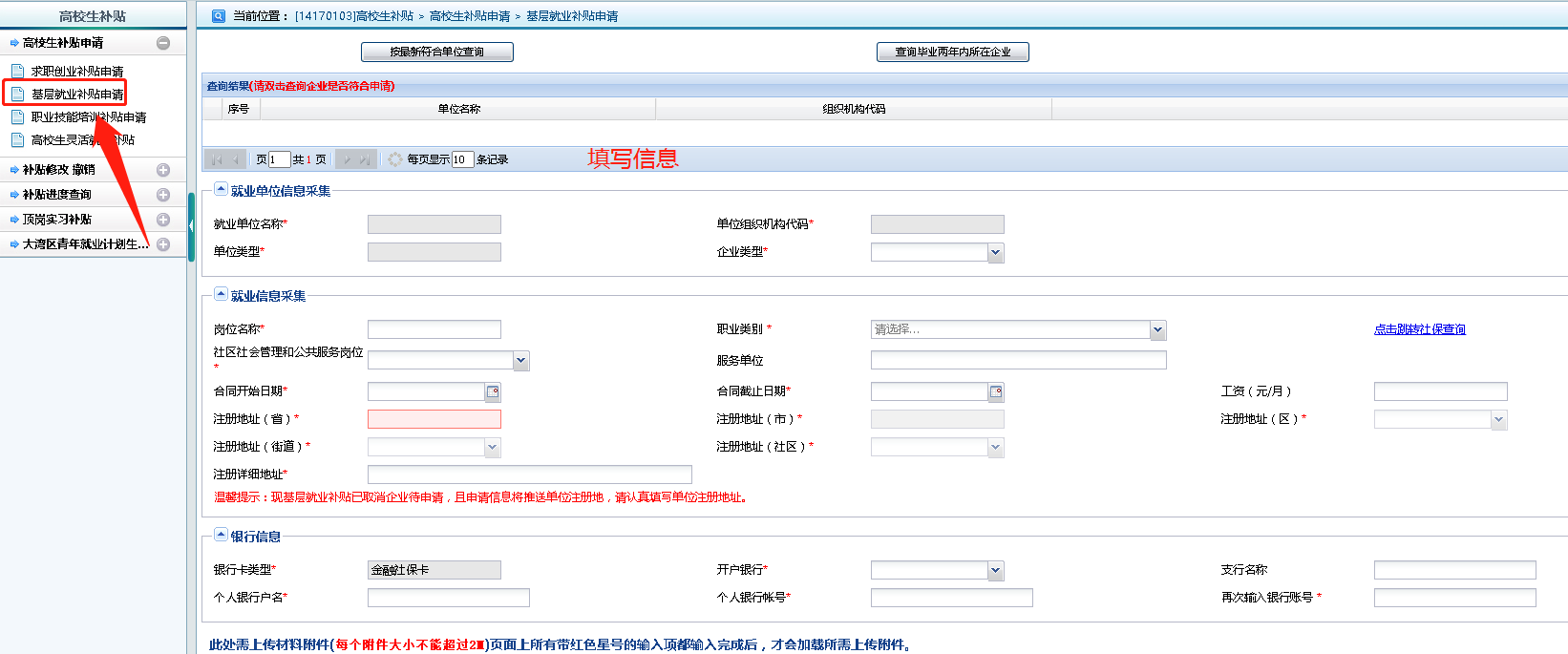Focus the 注册地址（省） highlighted field
Screen dimensions: 1568x654
point(434,419)
